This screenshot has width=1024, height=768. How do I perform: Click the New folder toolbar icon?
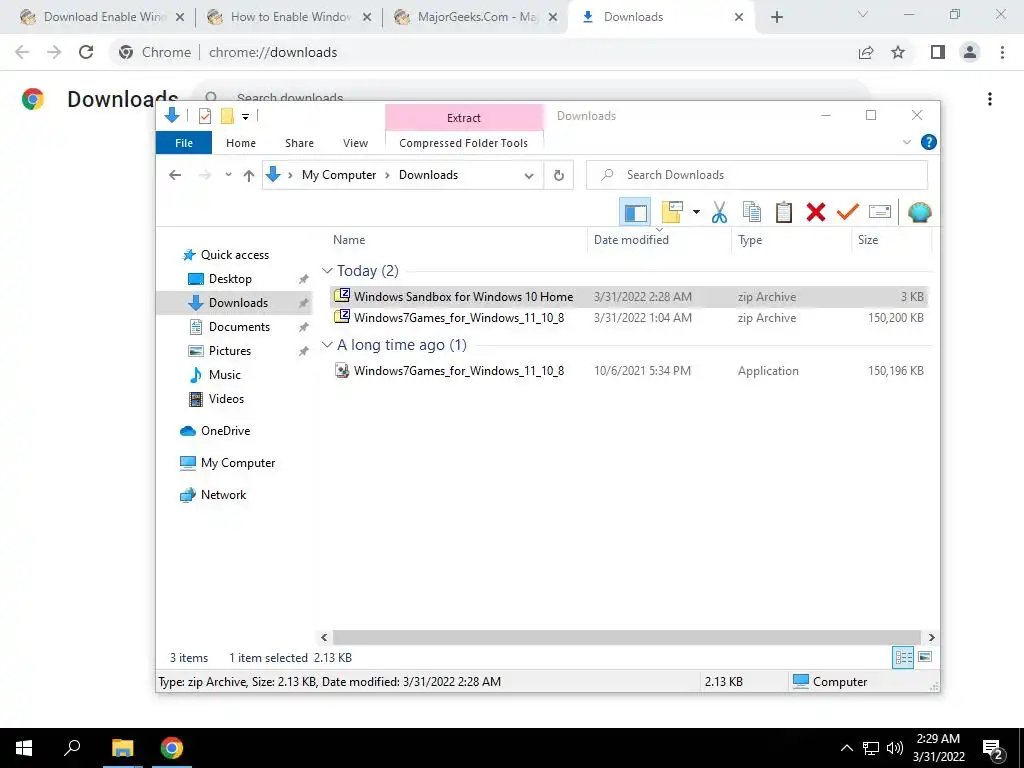click(672, 212)
